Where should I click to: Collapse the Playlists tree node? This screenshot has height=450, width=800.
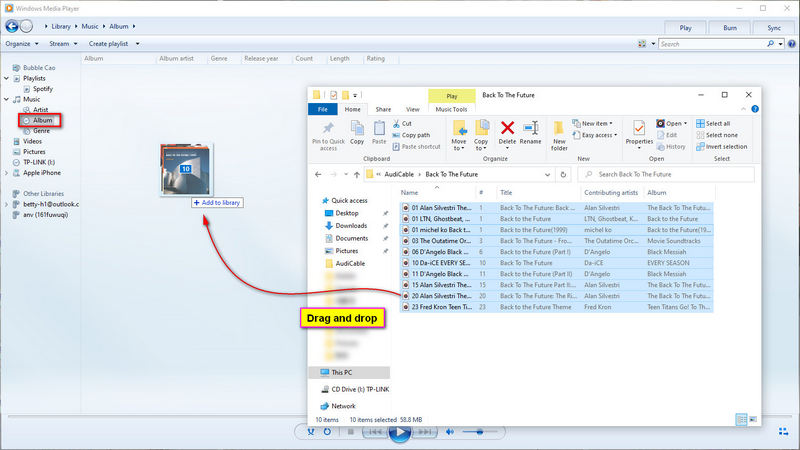point(7,79)
